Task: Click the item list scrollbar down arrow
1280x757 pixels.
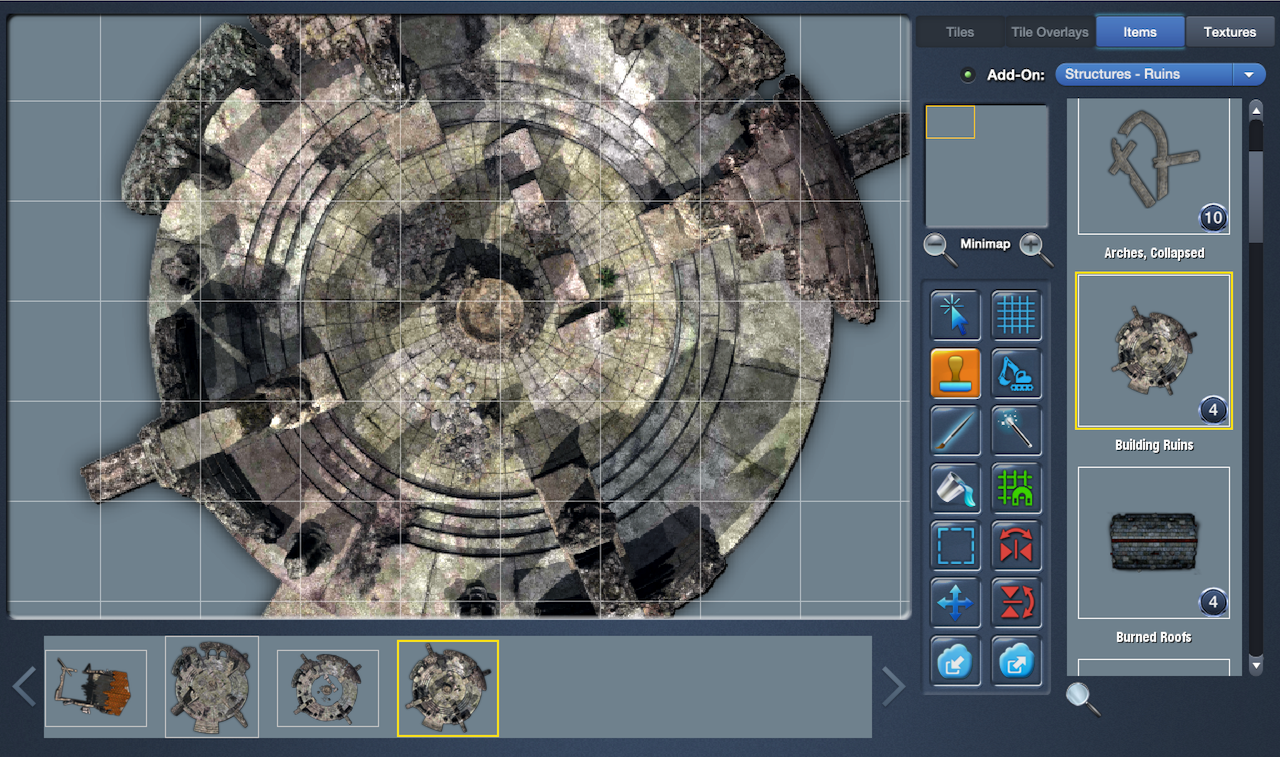Action: click(1256, 665)
